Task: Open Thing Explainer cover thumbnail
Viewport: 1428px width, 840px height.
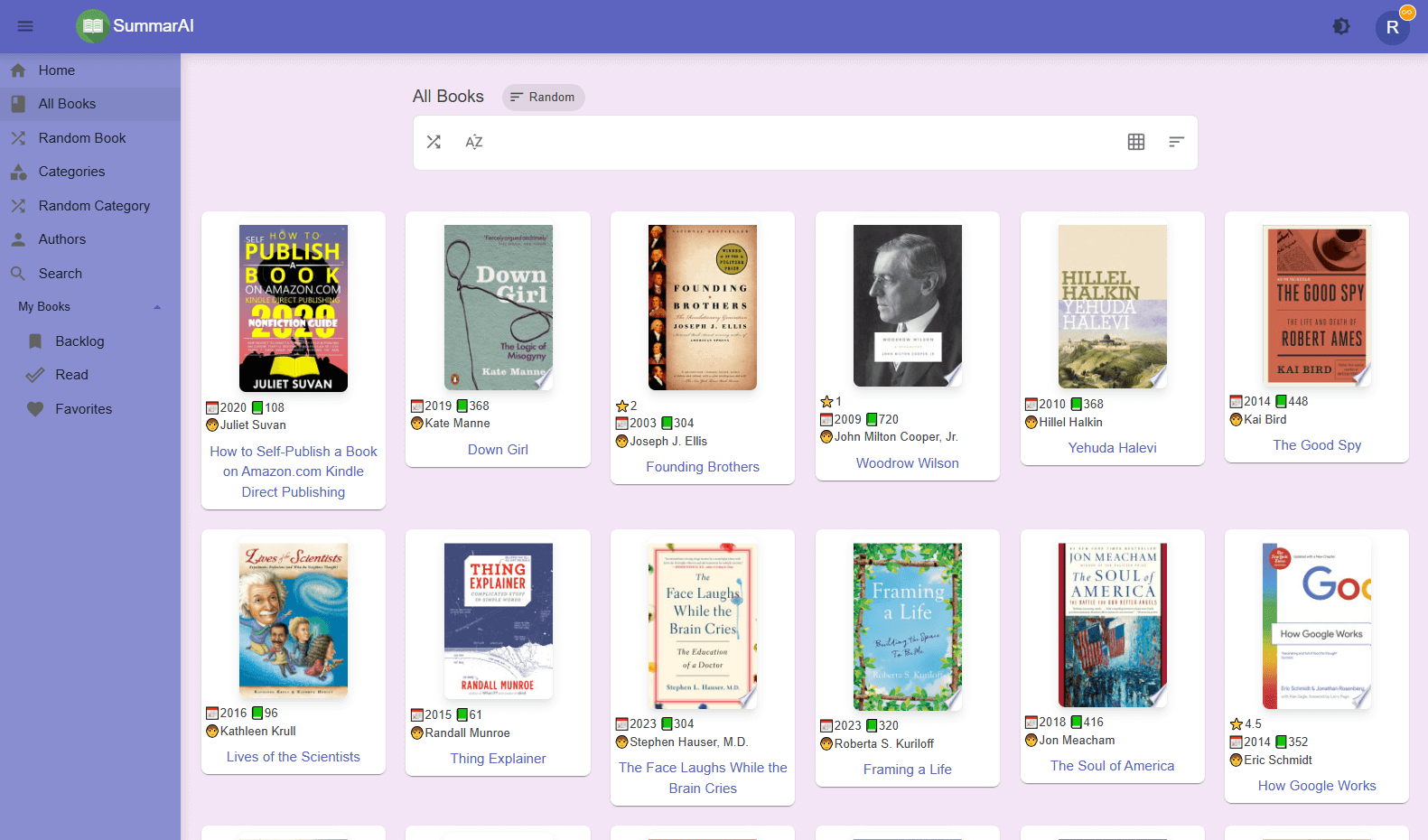Action: pyautogui.click(x=499, y=621)
